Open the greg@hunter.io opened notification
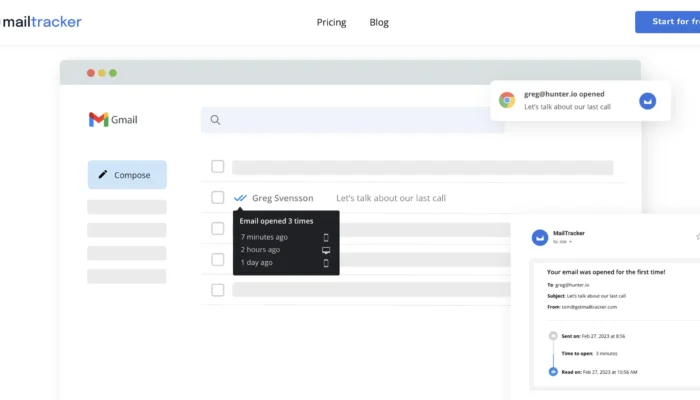The image size is (700, 400). click(580, 101)
